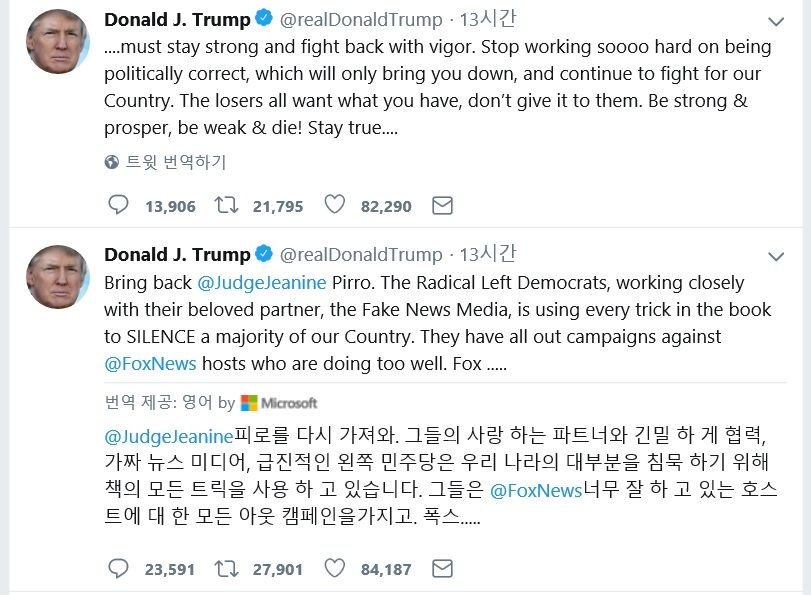The height and width of the screenshot is (595, 811).
Task: Open @realDonaldTrump handle in second tweet
Action: click(360, 255)
